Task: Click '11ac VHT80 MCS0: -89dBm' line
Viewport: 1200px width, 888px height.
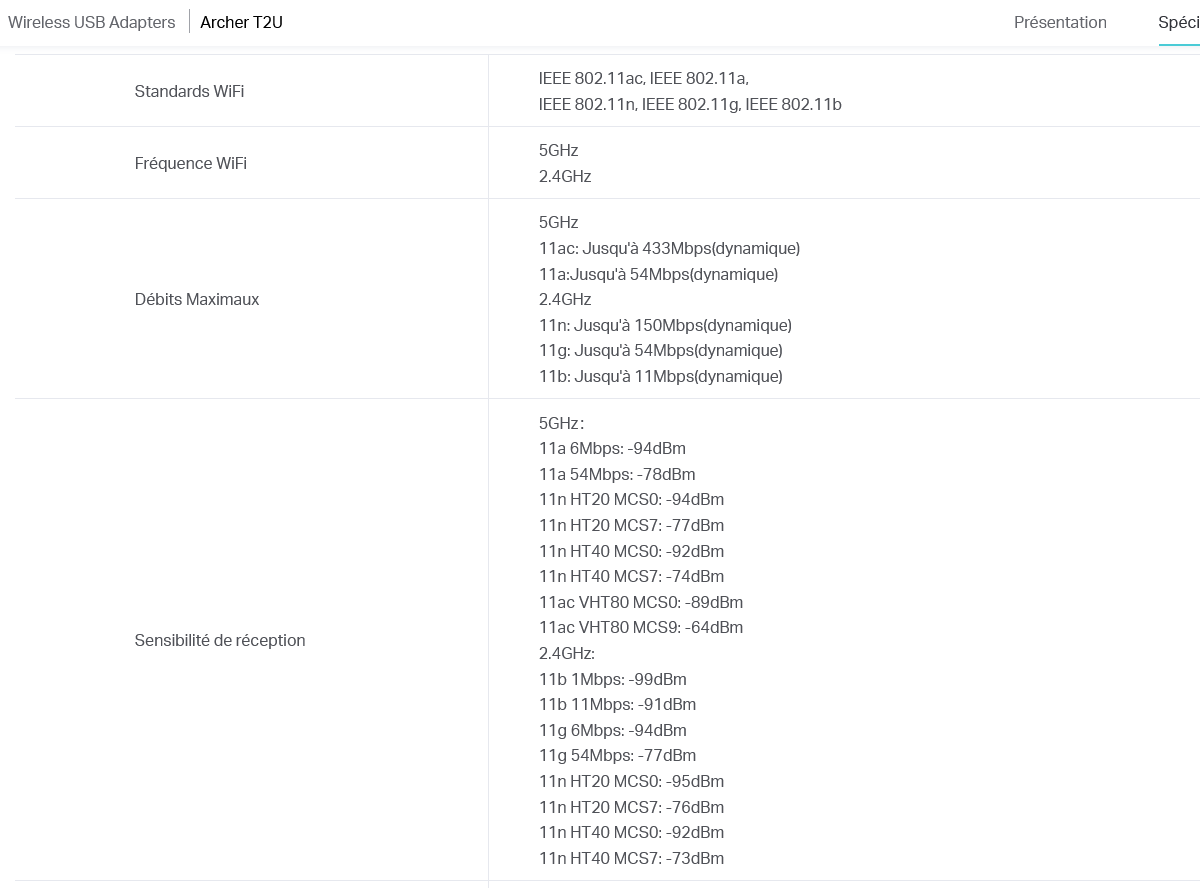Action: (641, 602)
